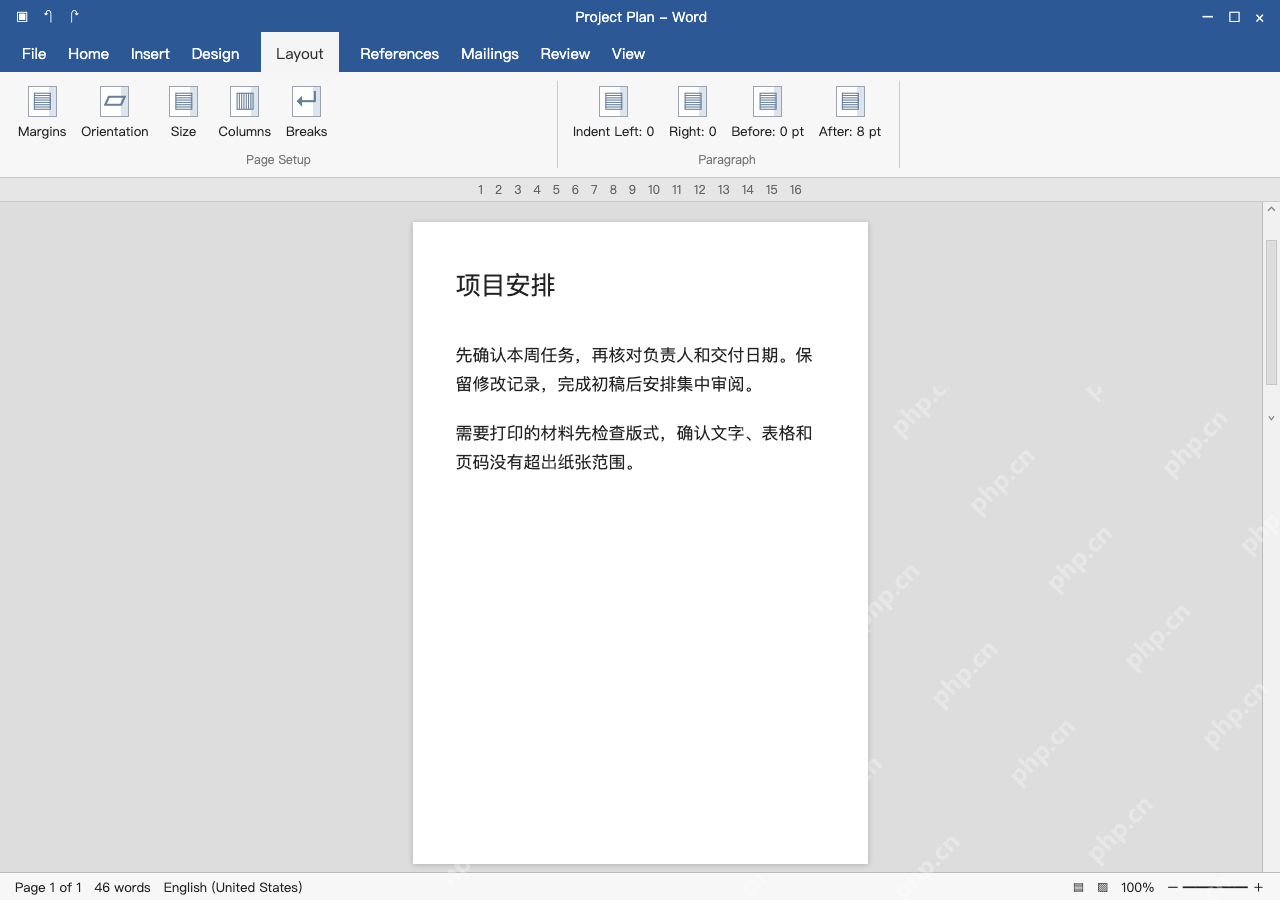Screen dimensions: 1280x900
Task: Click the undo arrow icon
Action: pos(48,17)
